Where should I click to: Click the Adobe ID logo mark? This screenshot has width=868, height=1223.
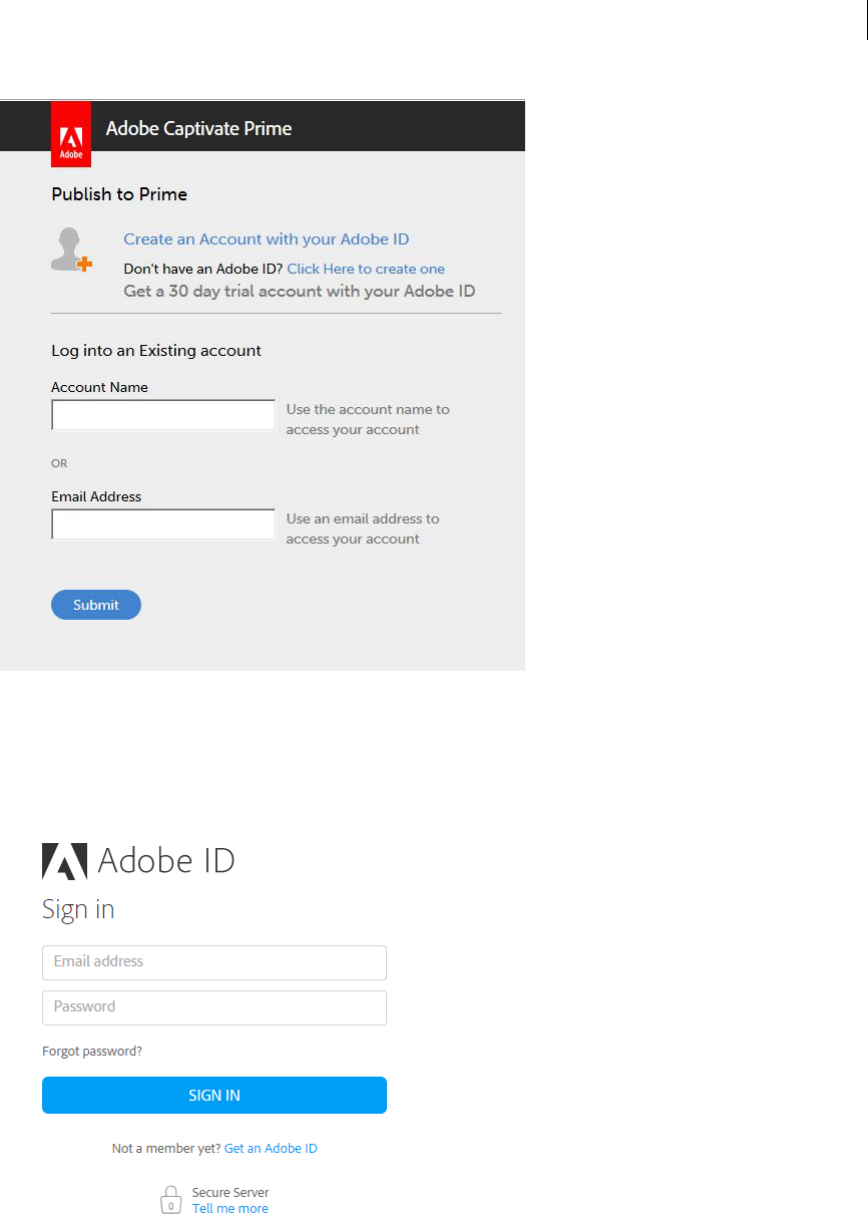pyautogui.click(x=65, y=860)
